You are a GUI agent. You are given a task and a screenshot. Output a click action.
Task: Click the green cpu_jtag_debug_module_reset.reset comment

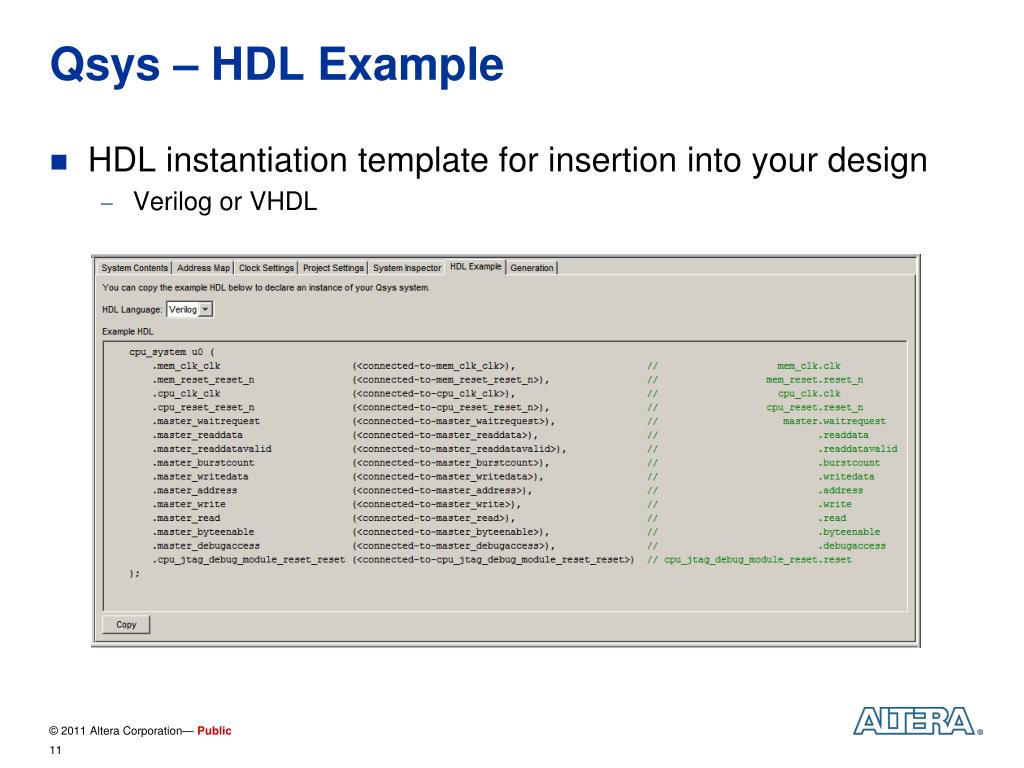tap(758, 560)
